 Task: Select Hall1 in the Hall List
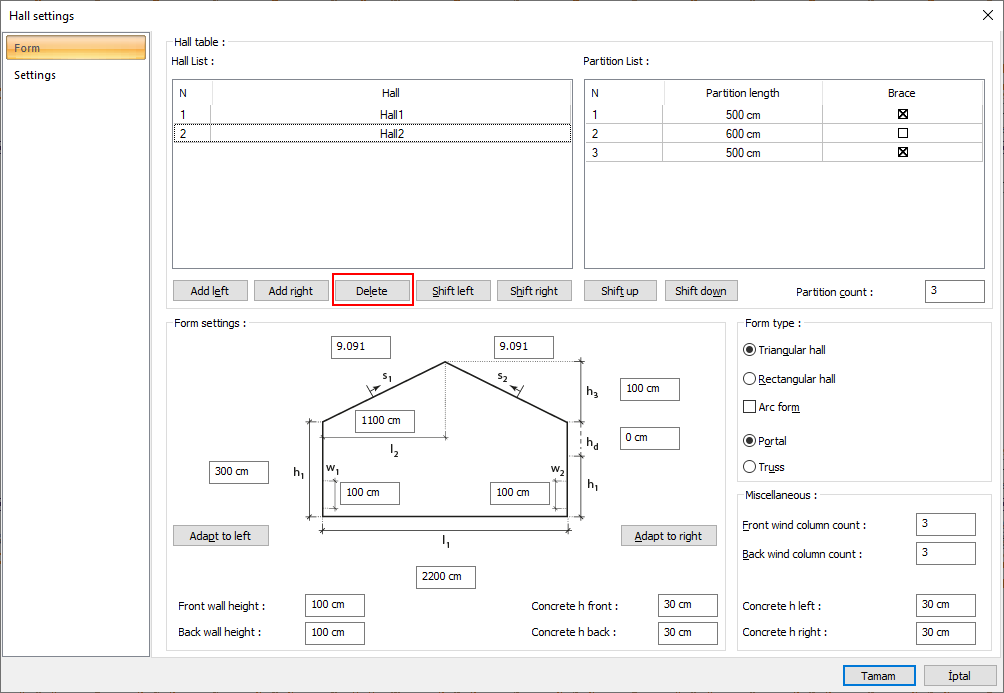coord(391,115)
